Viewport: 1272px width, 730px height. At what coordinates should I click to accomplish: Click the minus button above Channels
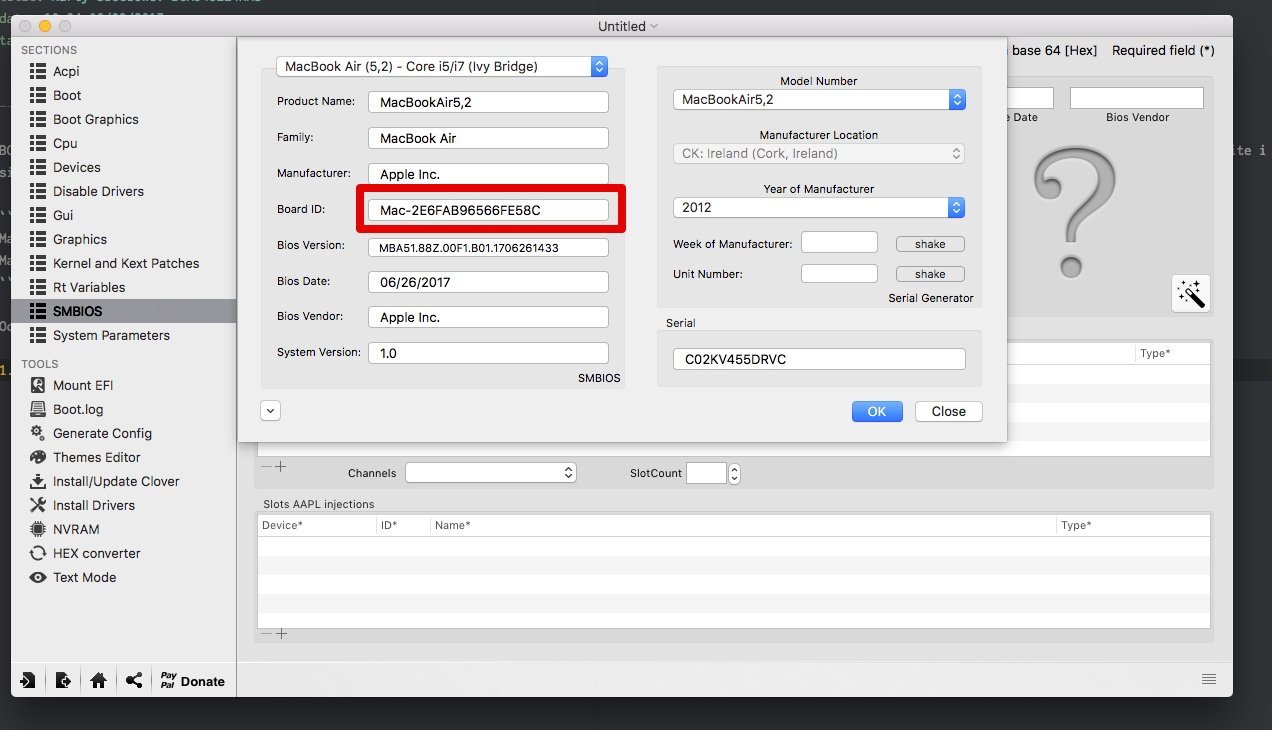point(266,466)
